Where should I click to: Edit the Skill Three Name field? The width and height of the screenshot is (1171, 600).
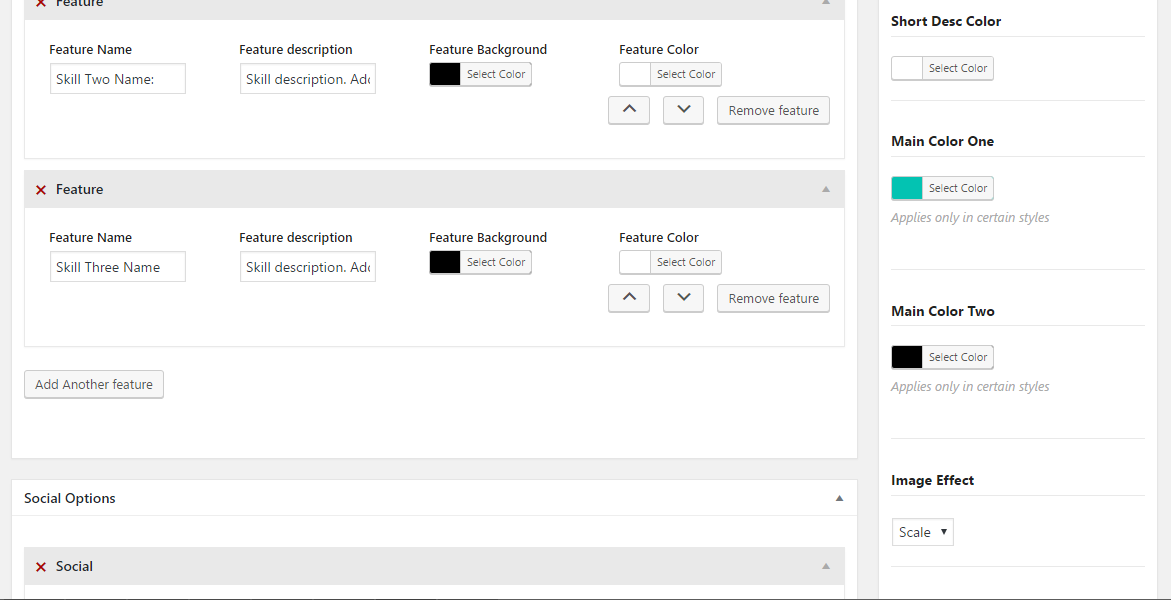click(117, 267)
